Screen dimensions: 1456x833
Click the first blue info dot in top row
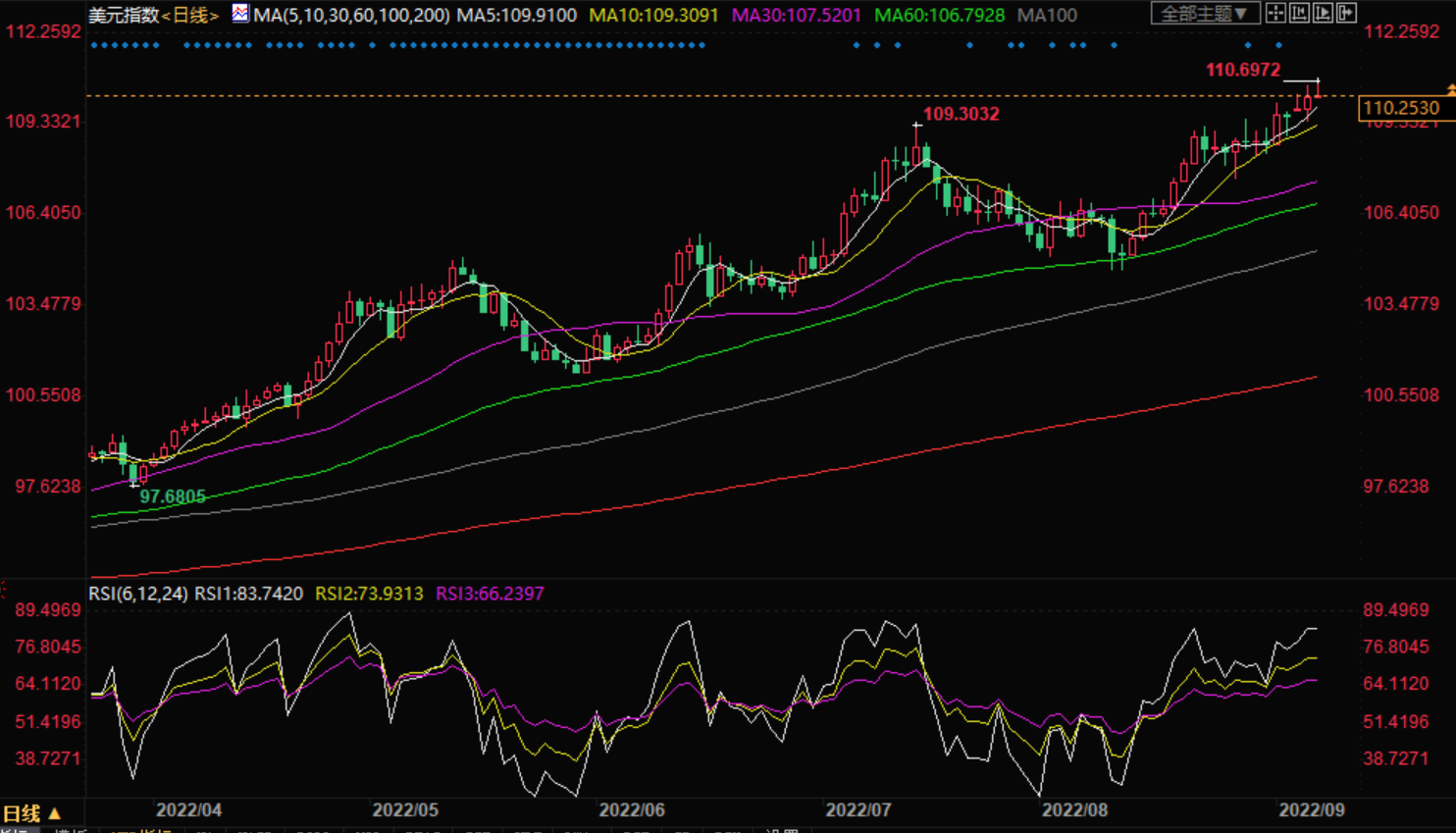(93, 45)
